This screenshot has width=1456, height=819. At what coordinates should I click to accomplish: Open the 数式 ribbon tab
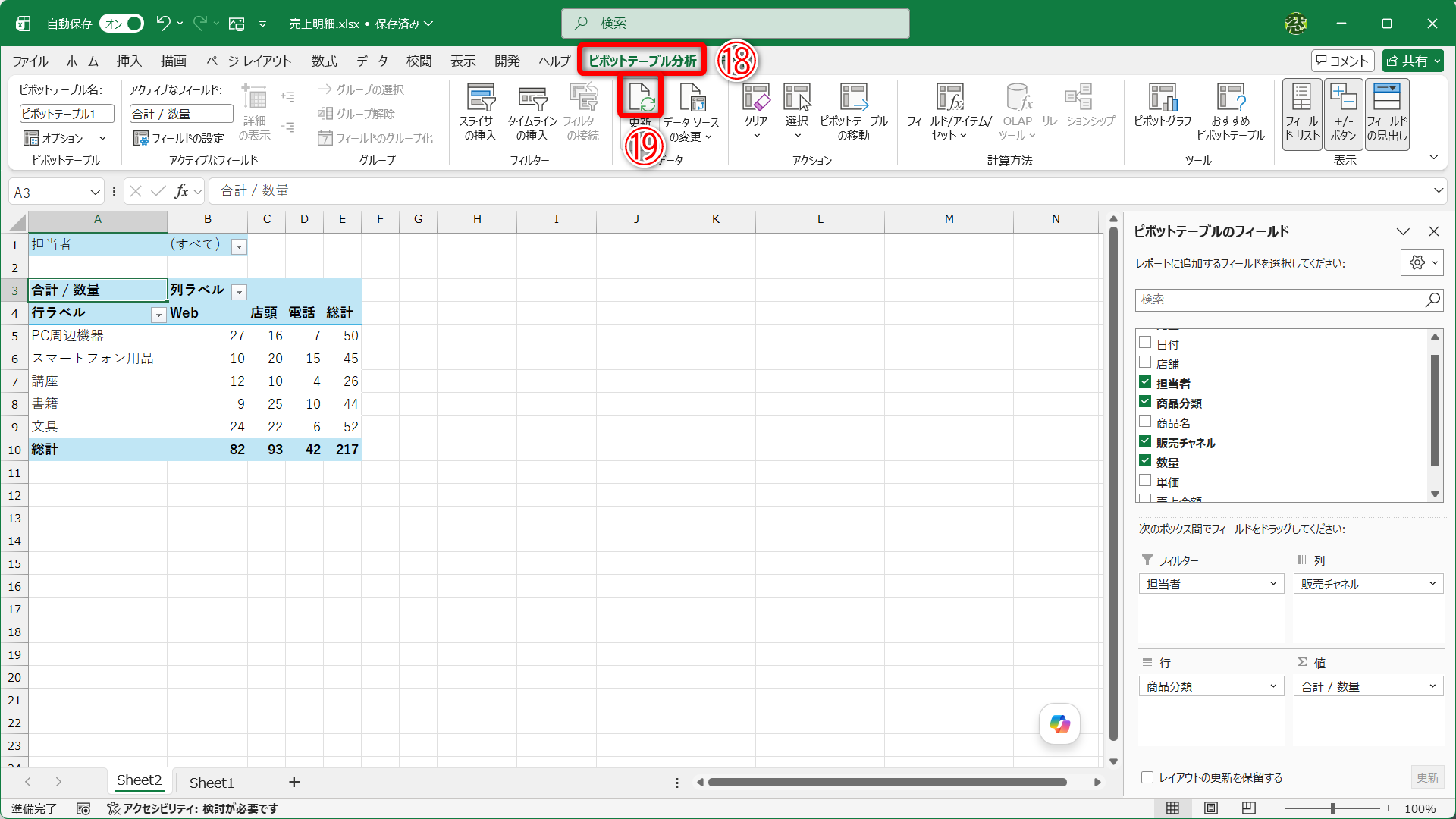(x=324, y=61)
